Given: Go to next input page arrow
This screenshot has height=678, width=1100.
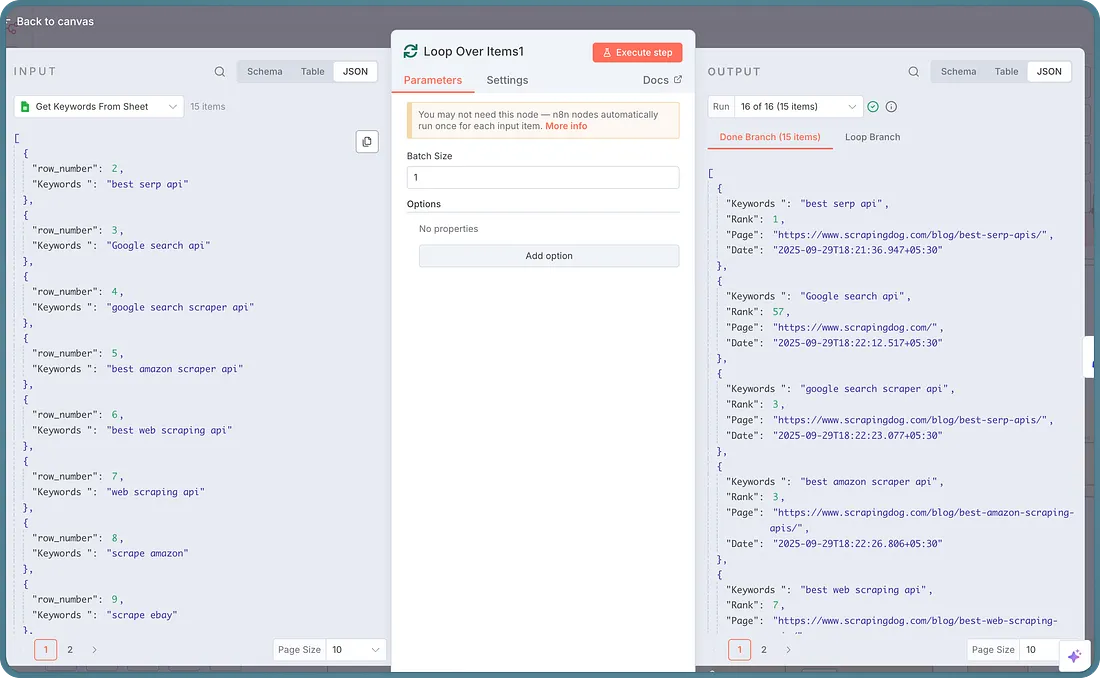Looking at the screenshot, I should (x=94, y=650).
